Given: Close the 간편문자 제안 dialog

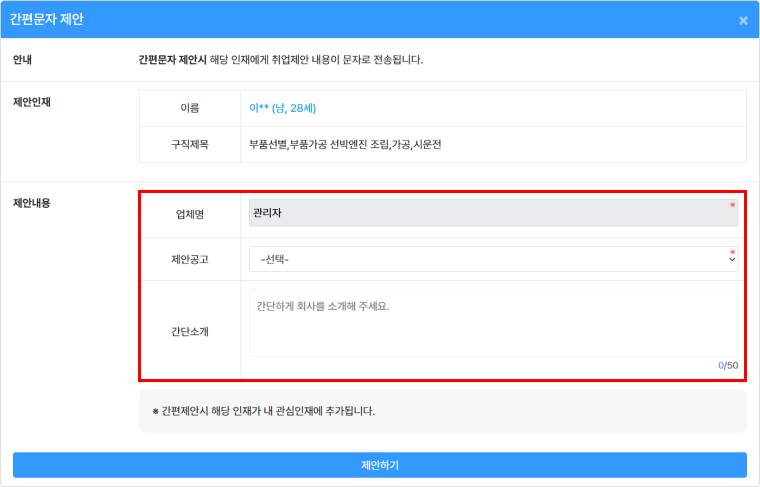Looking at the screenshot, I should coord(742,20).
